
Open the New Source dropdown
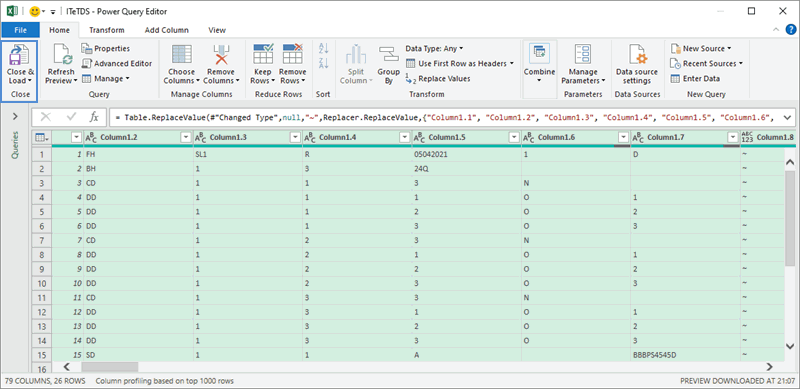coord(701,48)
